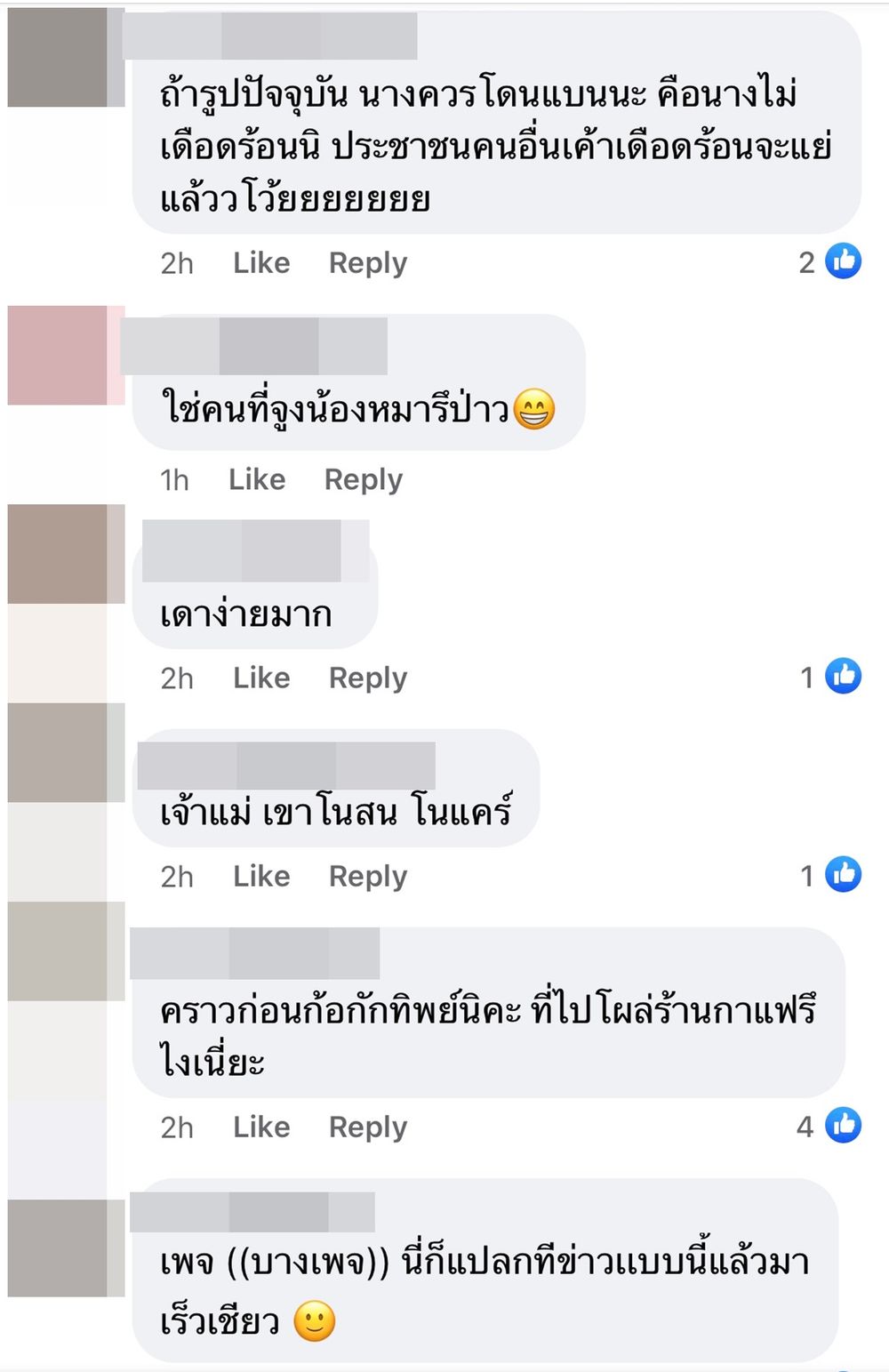Like the เดาง่ายมาก comment

(x=261, y=678)
